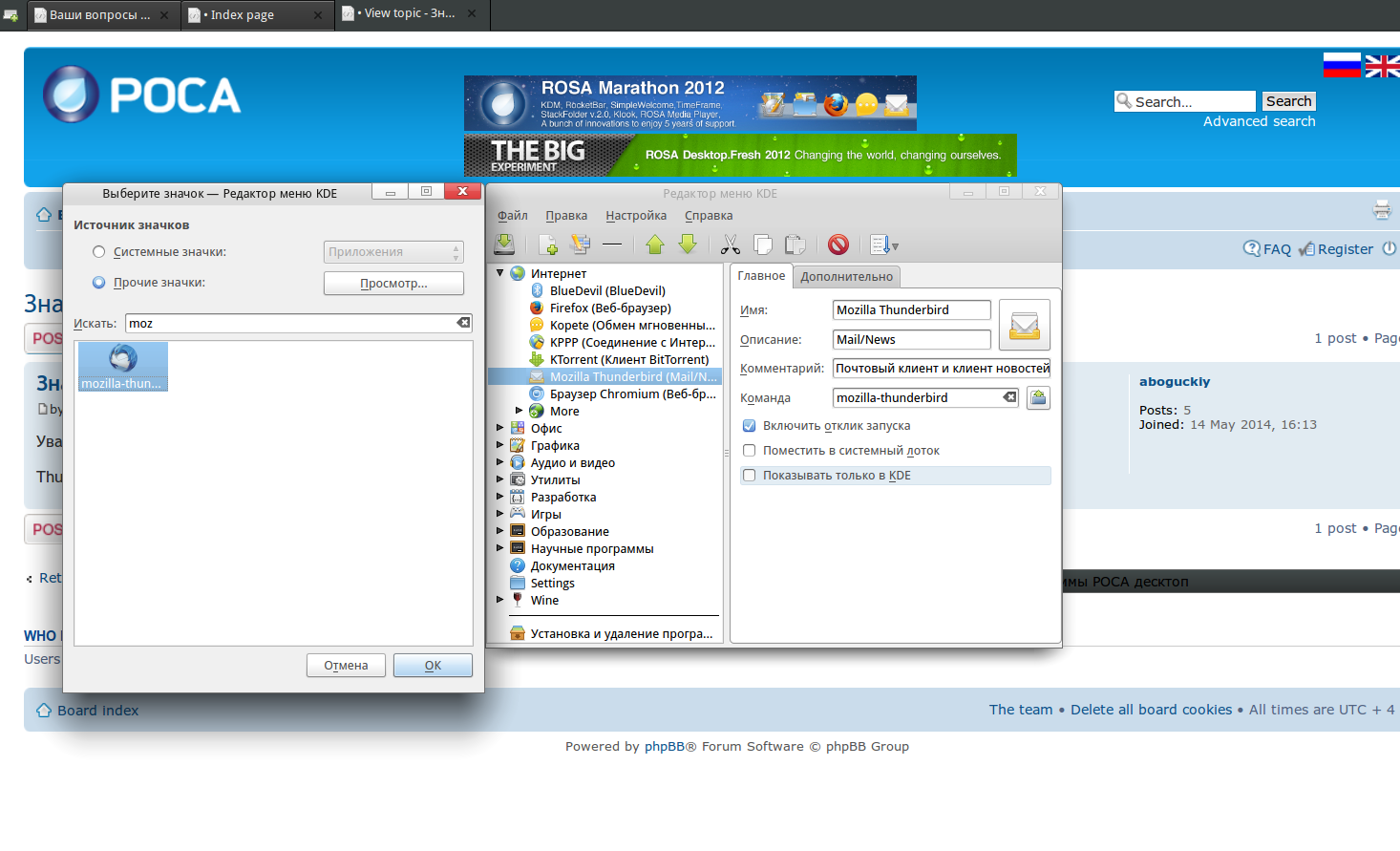The width and height of the screenshot is (1400, 851).
Task: Open the Файл menu
Action: click(x=513, y=216)
